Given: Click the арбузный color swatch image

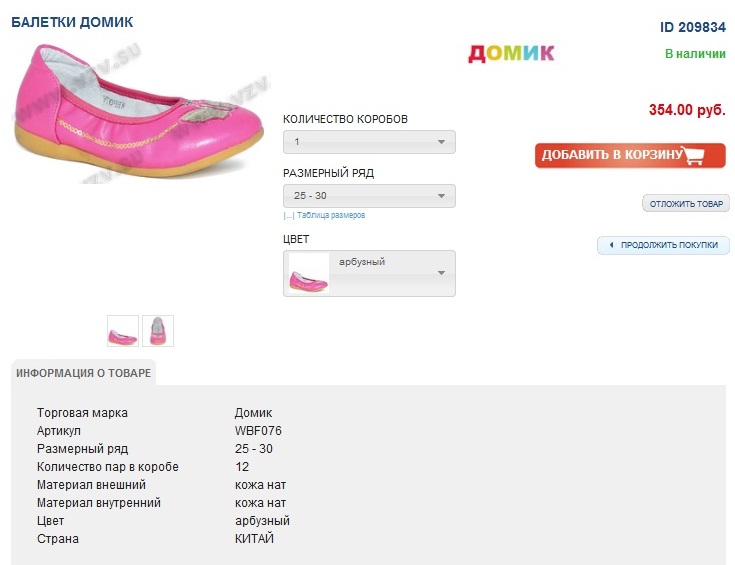Looking at the screenshot, I should pos(308,274).
